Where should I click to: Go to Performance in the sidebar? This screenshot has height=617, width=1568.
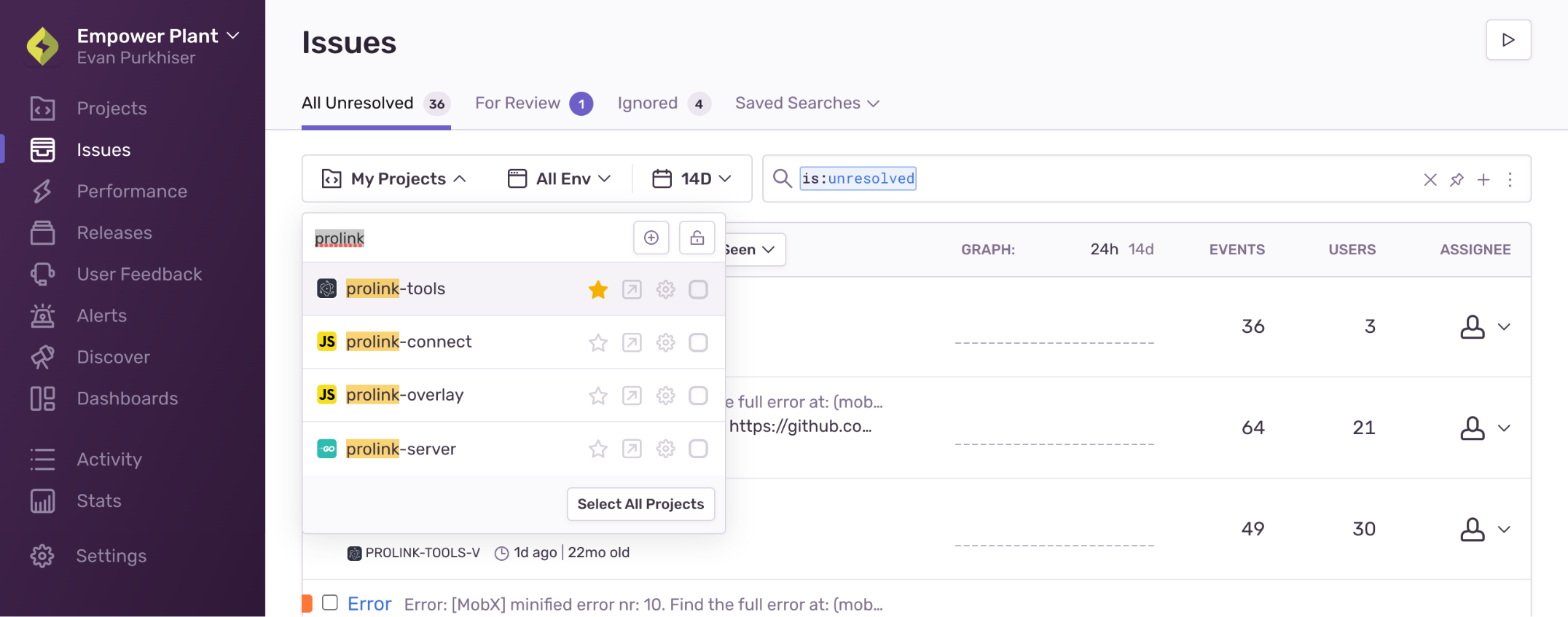(x=132, y=192)
